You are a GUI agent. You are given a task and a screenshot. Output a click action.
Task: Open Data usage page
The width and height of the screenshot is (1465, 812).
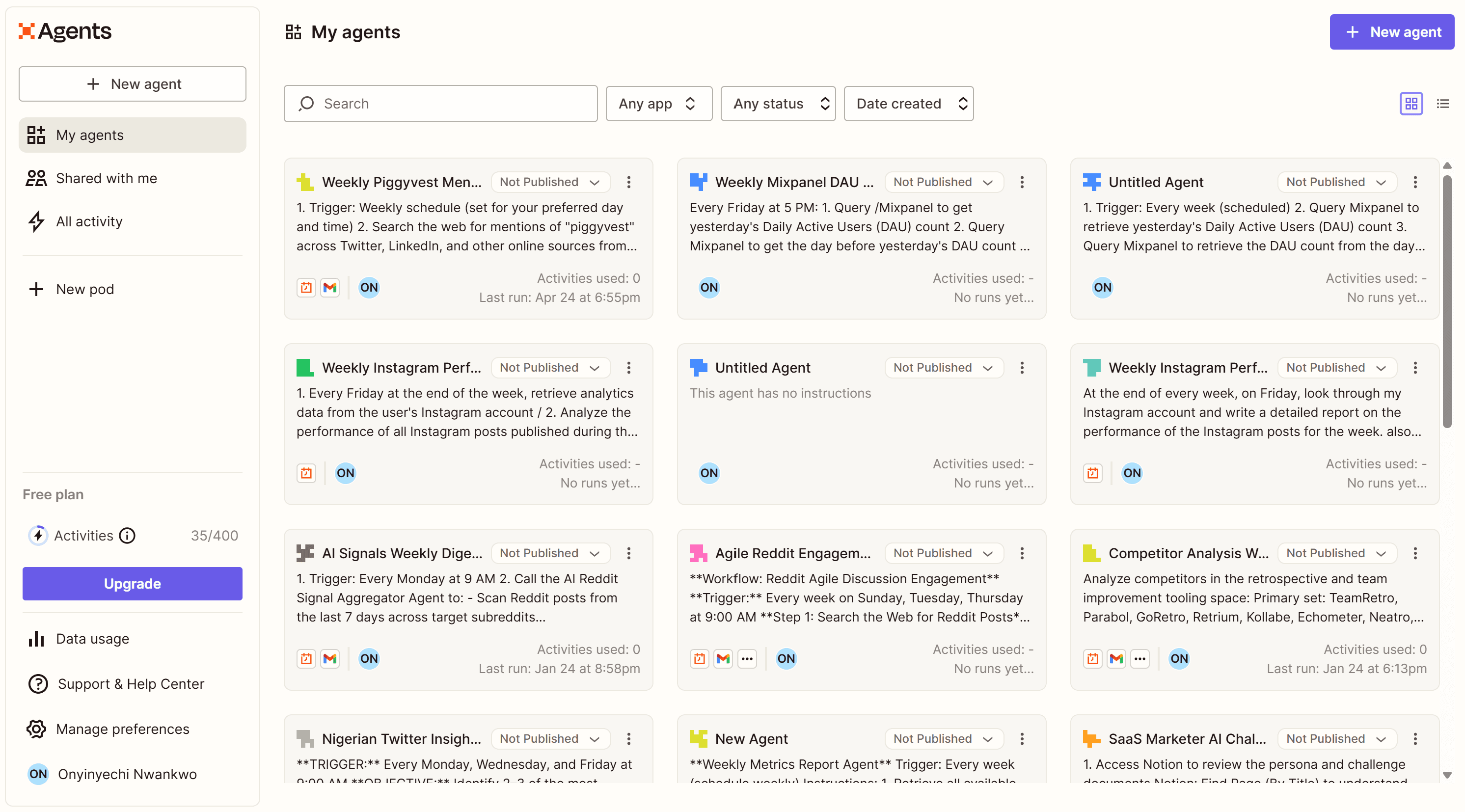click(x=132, y=639)
